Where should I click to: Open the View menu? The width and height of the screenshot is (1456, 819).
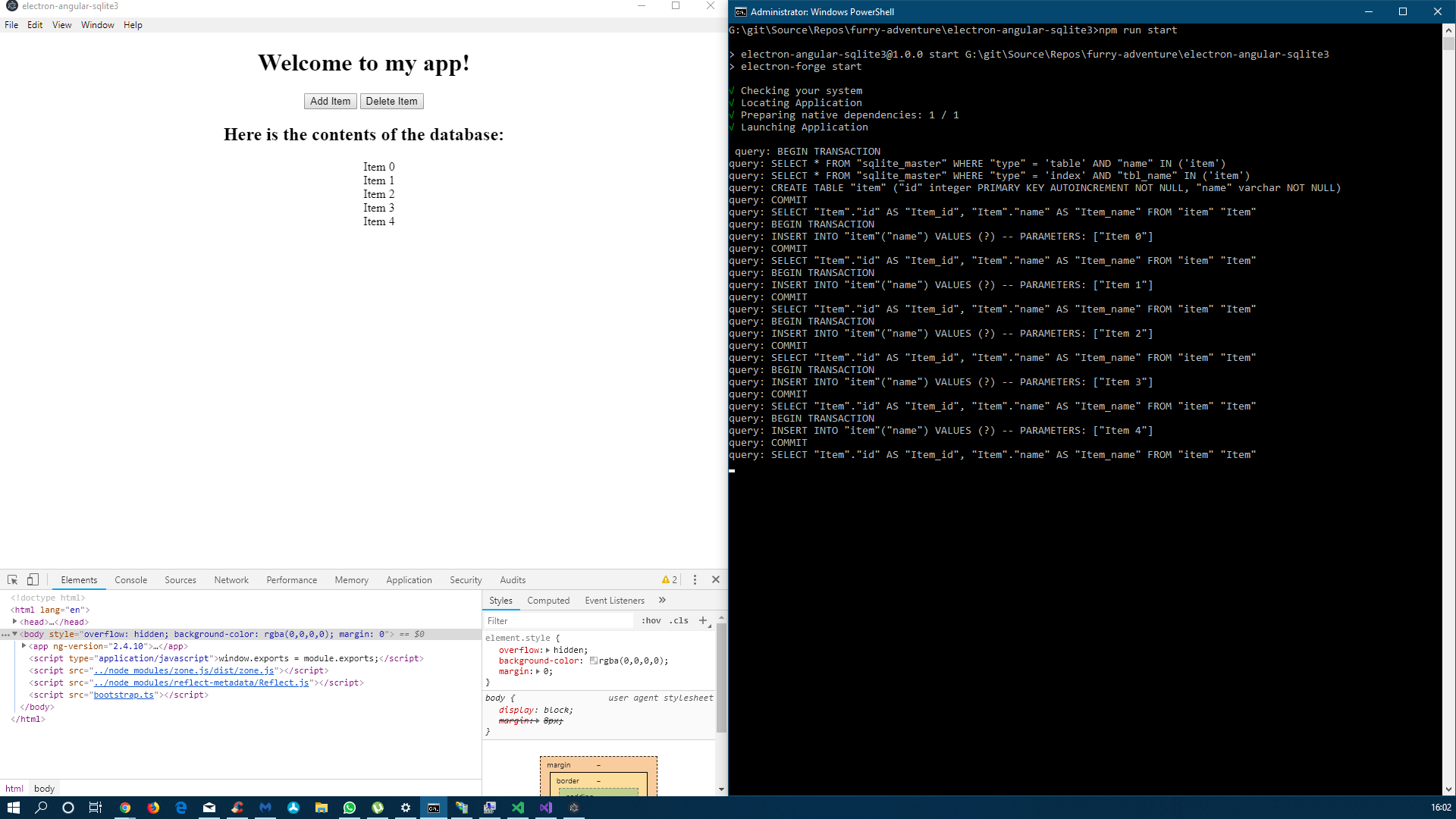coord(61,25)
